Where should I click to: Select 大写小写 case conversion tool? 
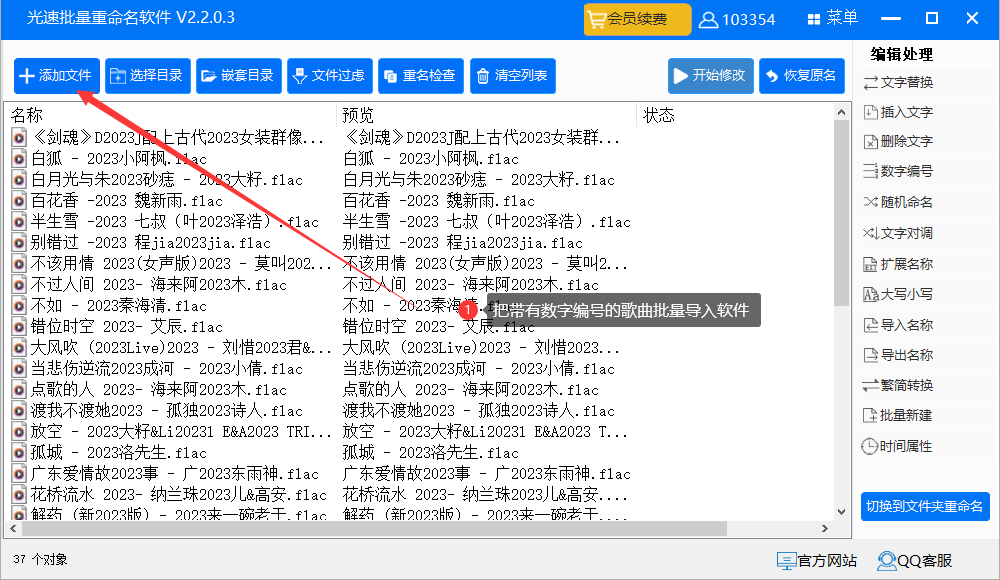[898, 294]
